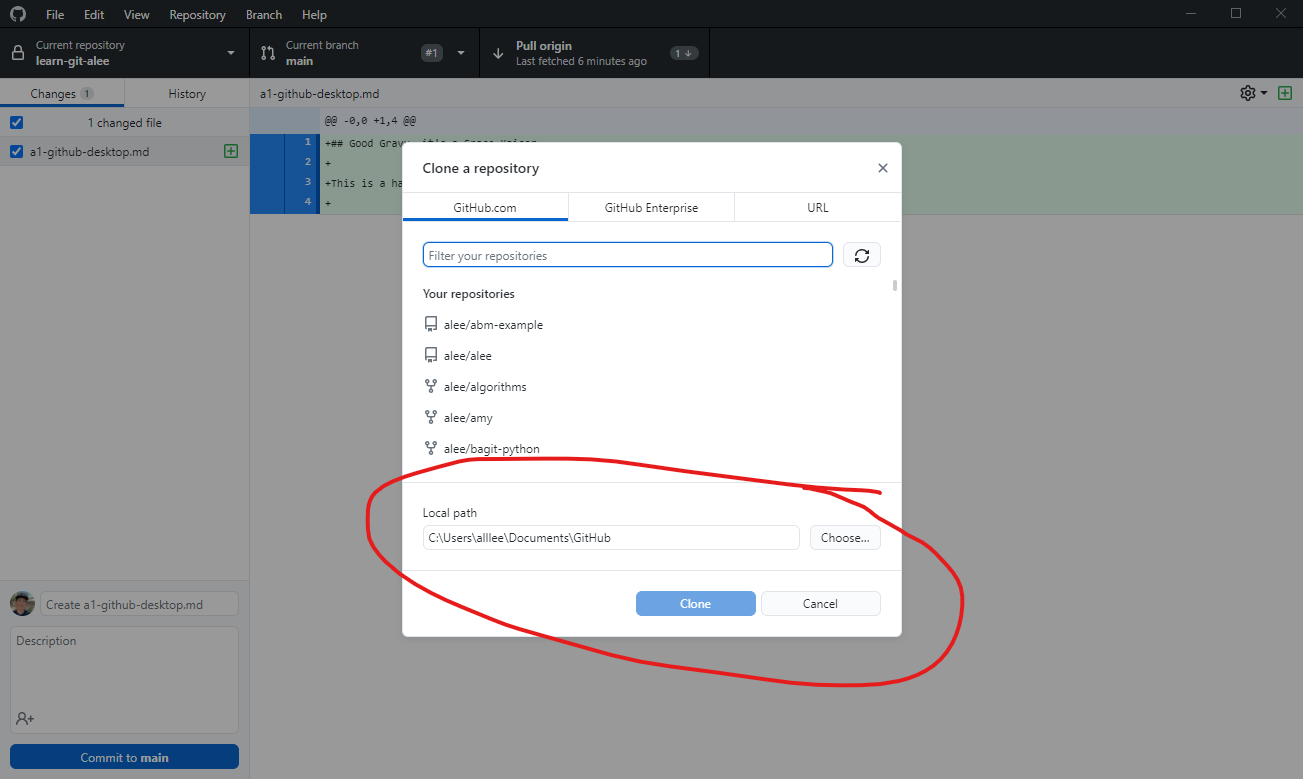Screen dimensions: 1303x779
Task: Select the Changes tab
Action: coord(62,93)
